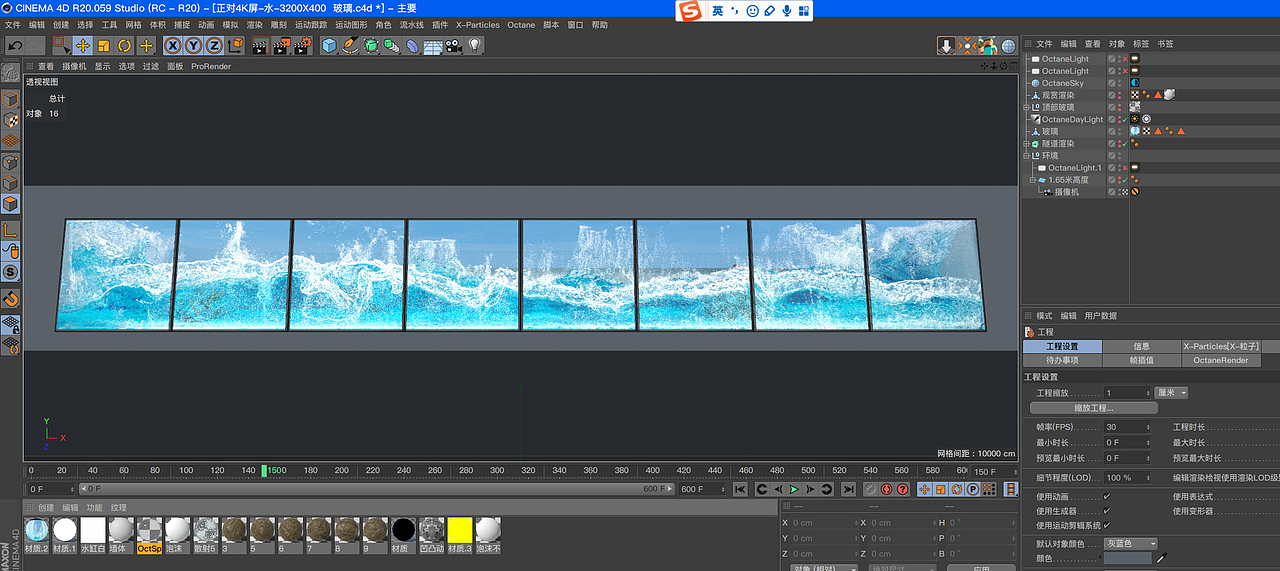Switch to 信息 tab
Screen dimensions: 1280x571
1141,346
